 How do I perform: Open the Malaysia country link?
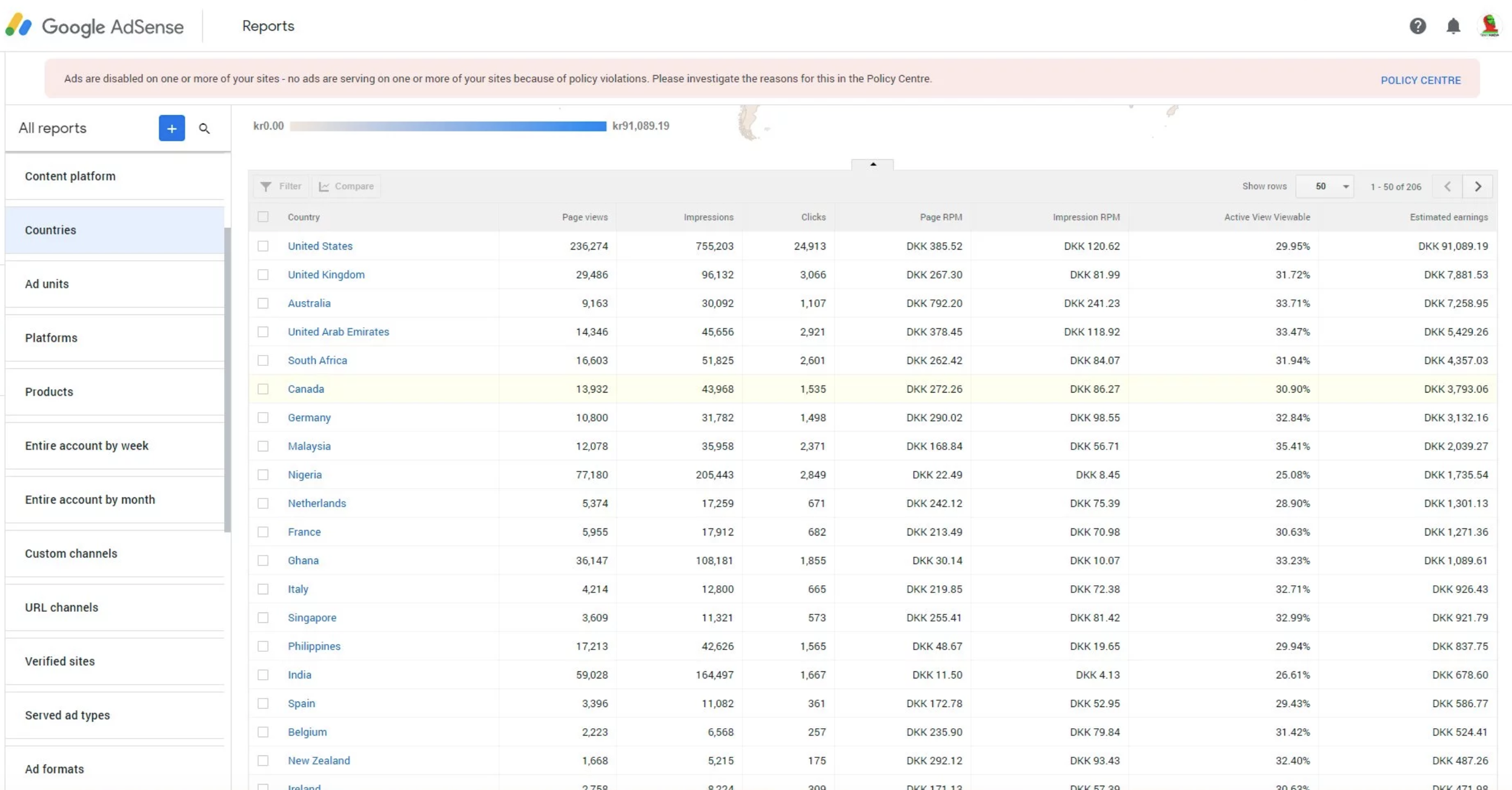(x=309, y=446)
